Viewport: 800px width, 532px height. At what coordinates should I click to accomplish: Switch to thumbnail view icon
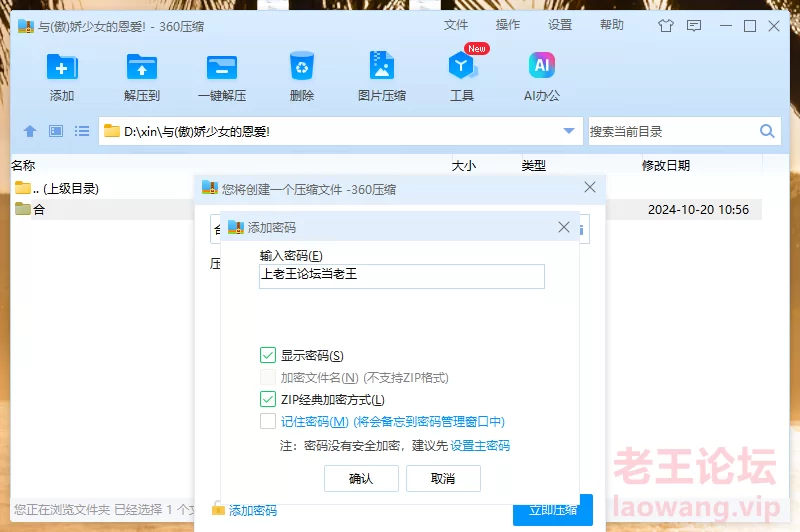[x=56, y=132]
